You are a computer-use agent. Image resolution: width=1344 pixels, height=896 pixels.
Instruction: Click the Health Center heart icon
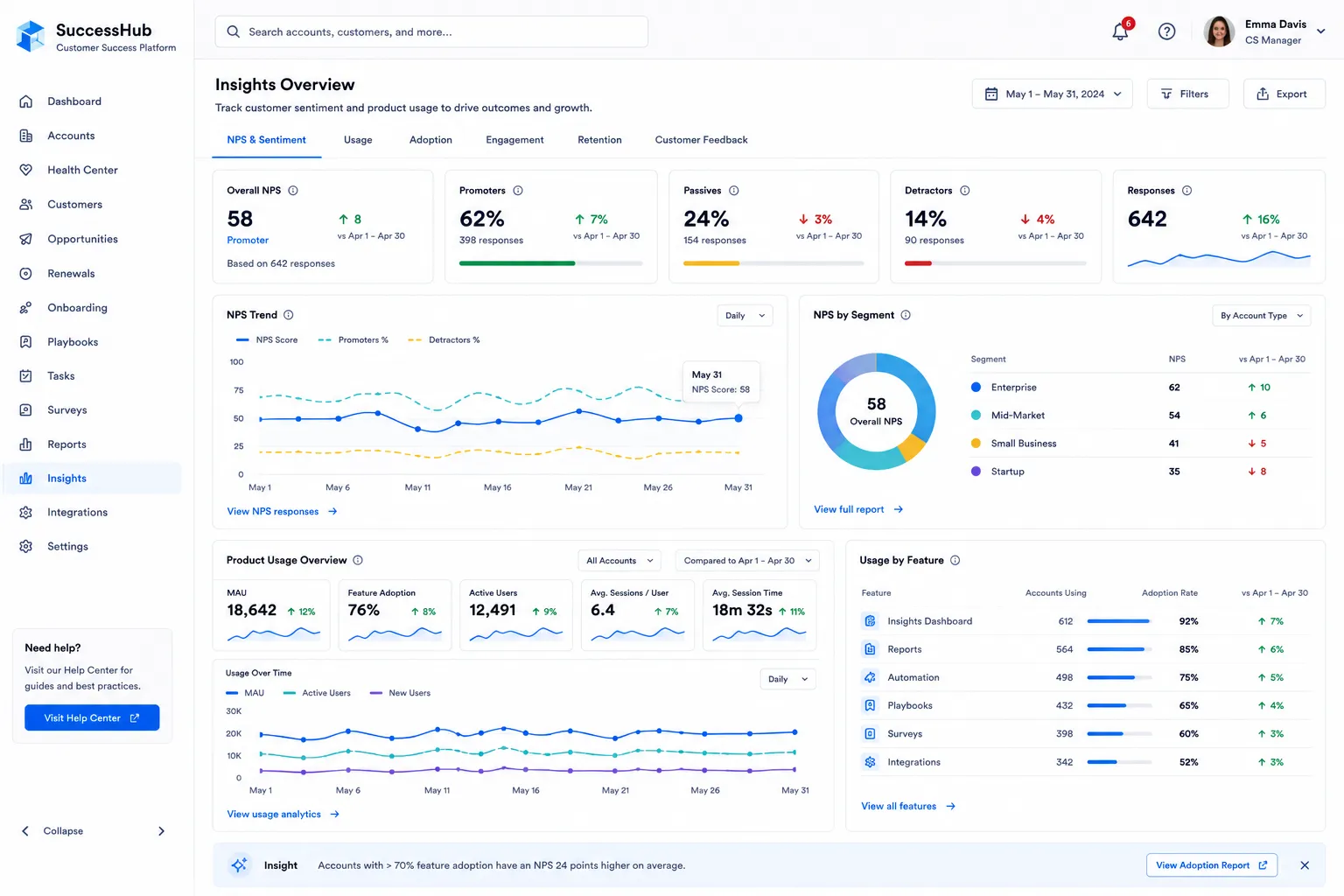coord(26,170)
